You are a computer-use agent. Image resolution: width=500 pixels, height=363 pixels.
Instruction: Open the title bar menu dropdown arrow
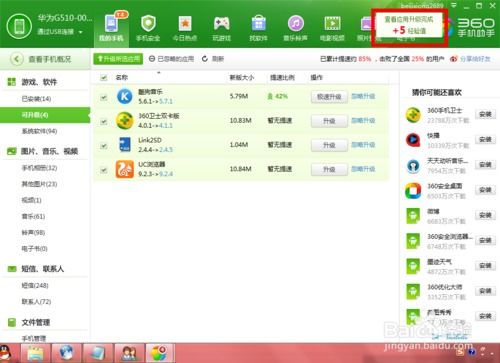click(x=454, y=5)
